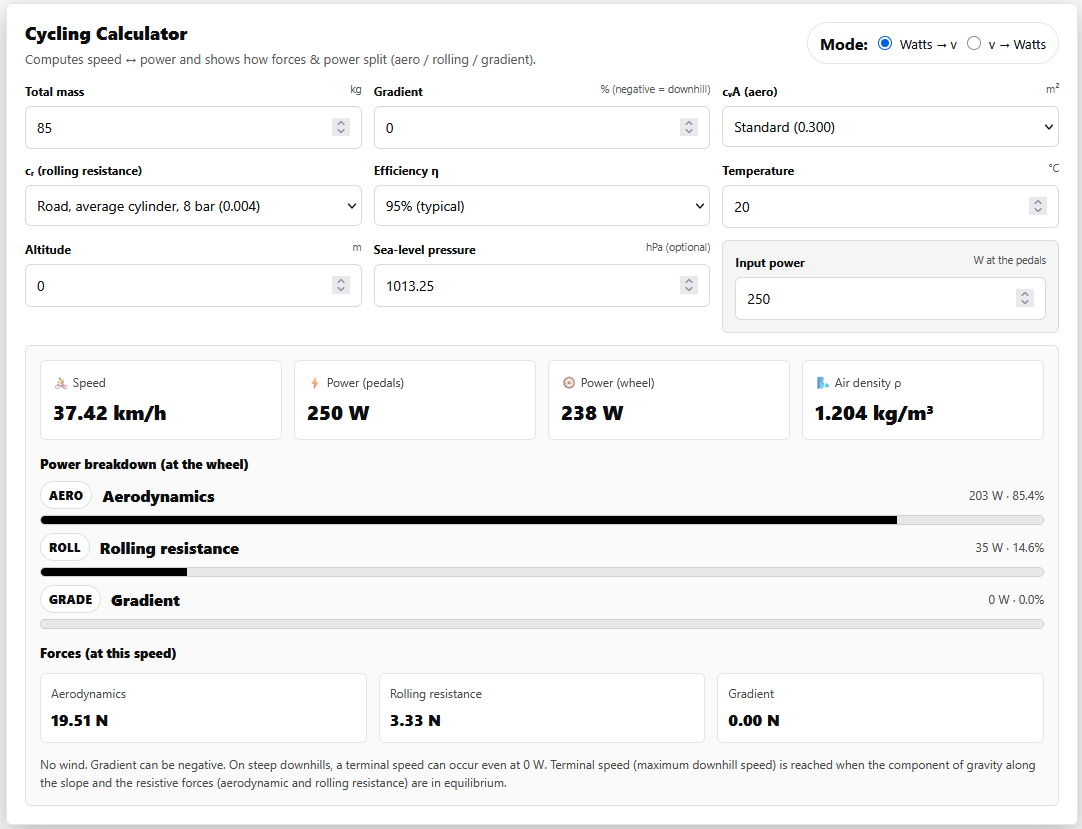
Task: Select the v → Watts mode
Action: [974, 44]
